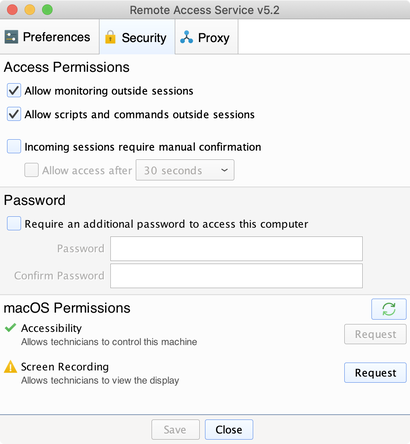Screen dimensions: 410x444
Task: Enable Incoming sessions require manual confirmation
Action: 14,146
